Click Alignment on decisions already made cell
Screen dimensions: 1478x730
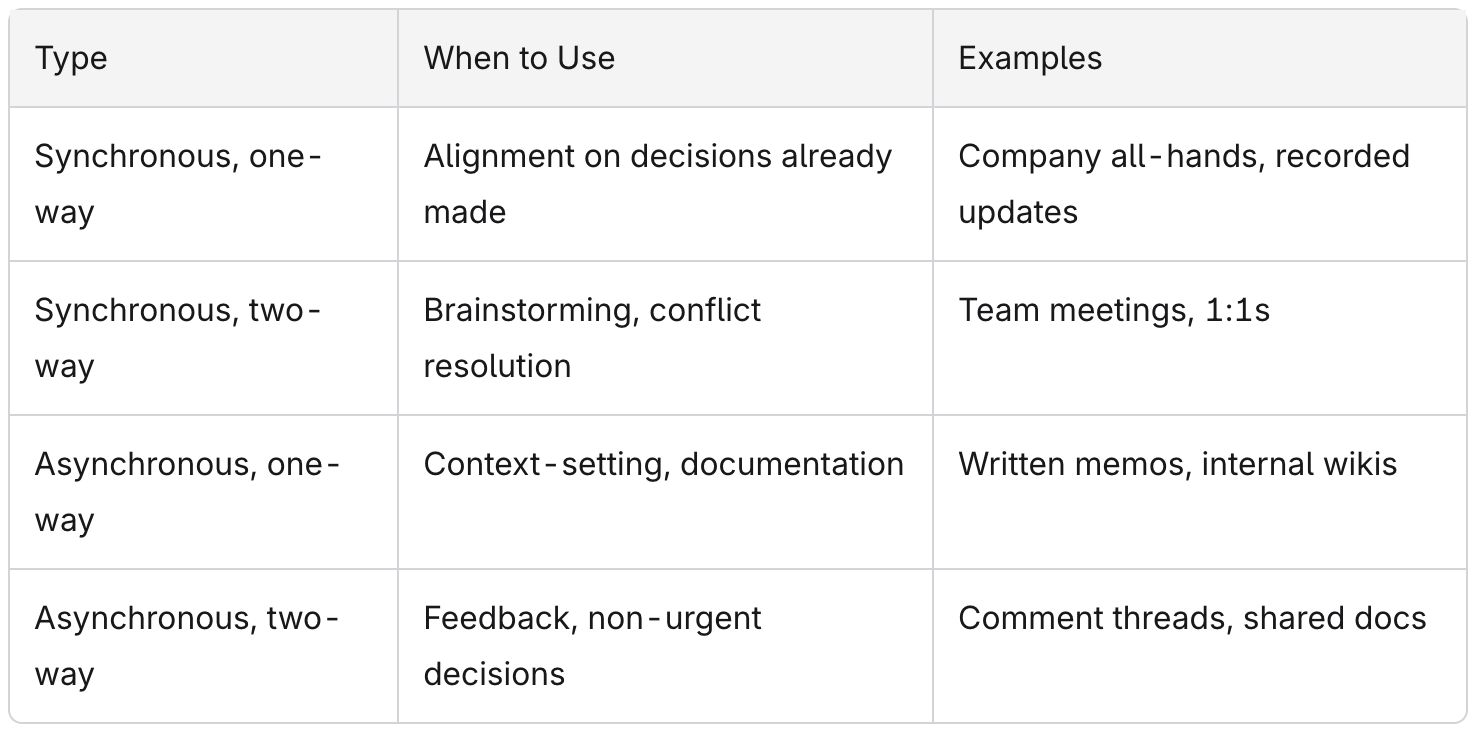coord(665,184)
